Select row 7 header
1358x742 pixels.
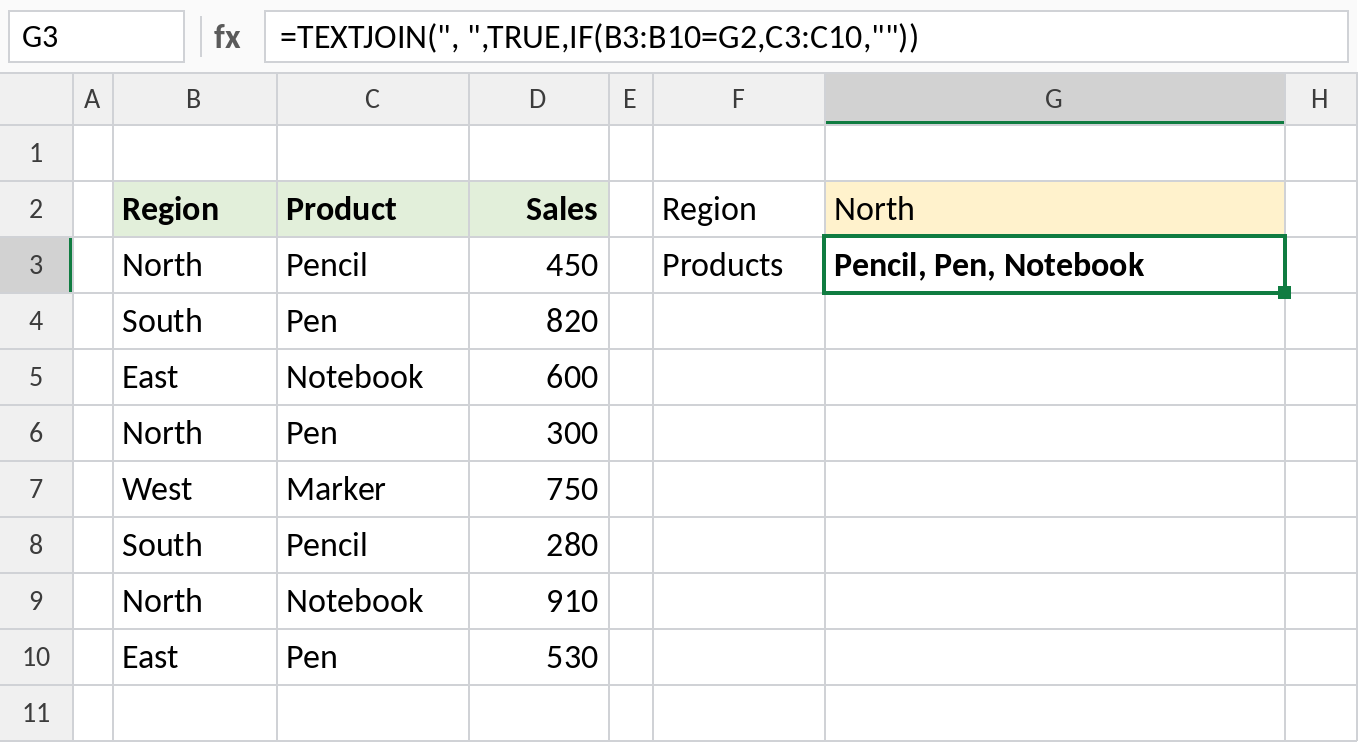(x=37, y=489)
